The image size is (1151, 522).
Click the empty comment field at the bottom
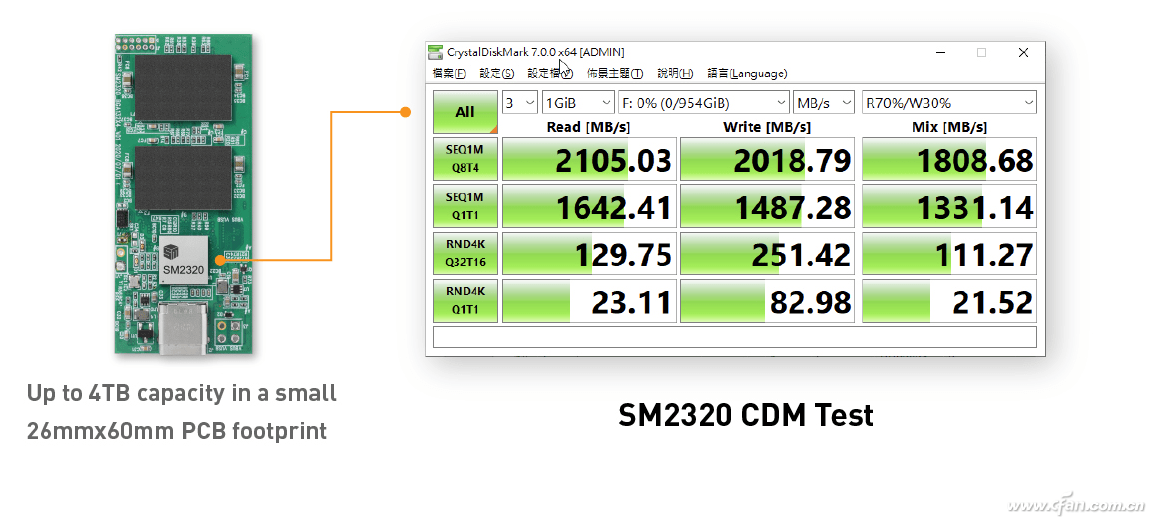point(734,337)
